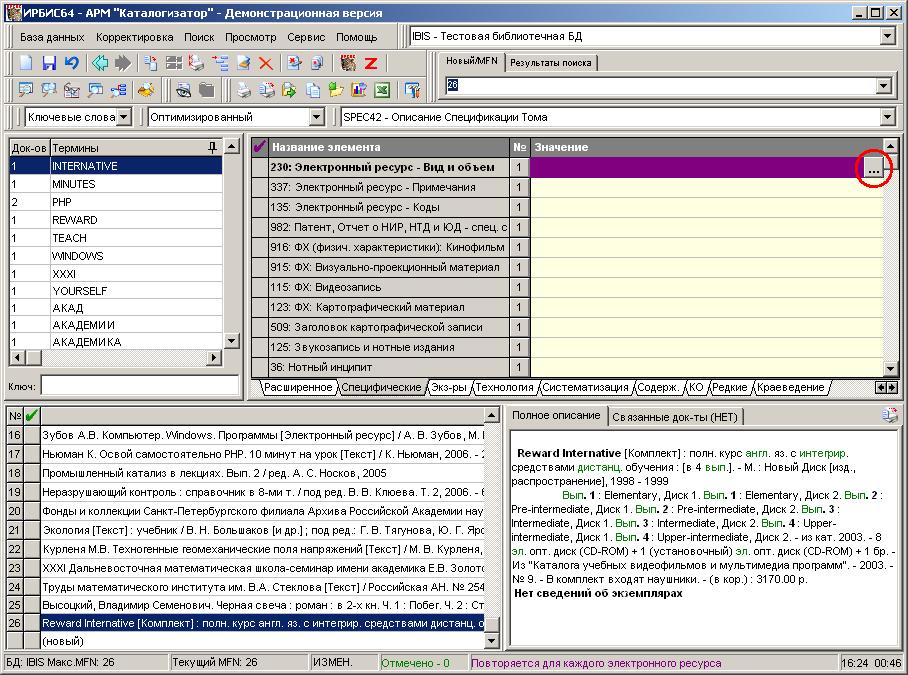This screenshot has width=908, height=675.
Task: Click the 'Ключ' search input field
Action: pyautogui.click(x=139, y=385)
